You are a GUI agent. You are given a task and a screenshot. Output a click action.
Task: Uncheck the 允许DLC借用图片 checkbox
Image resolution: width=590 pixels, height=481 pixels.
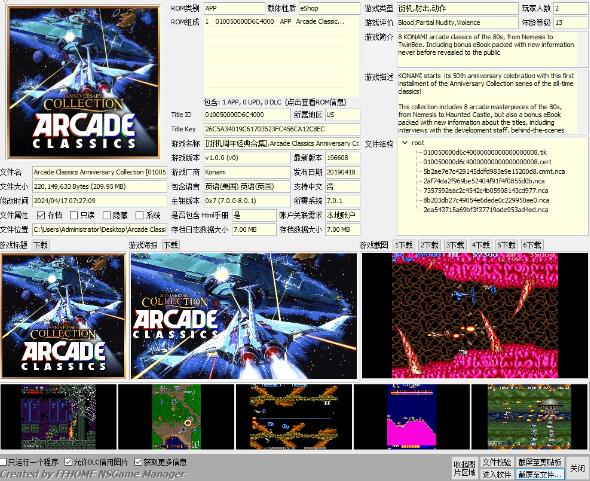pyautogui.click(x=68, y=462)
